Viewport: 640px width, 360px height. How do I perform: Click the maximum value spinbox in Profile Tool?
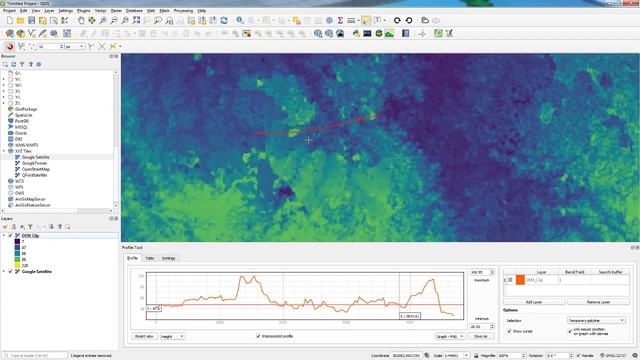point(482,272)
